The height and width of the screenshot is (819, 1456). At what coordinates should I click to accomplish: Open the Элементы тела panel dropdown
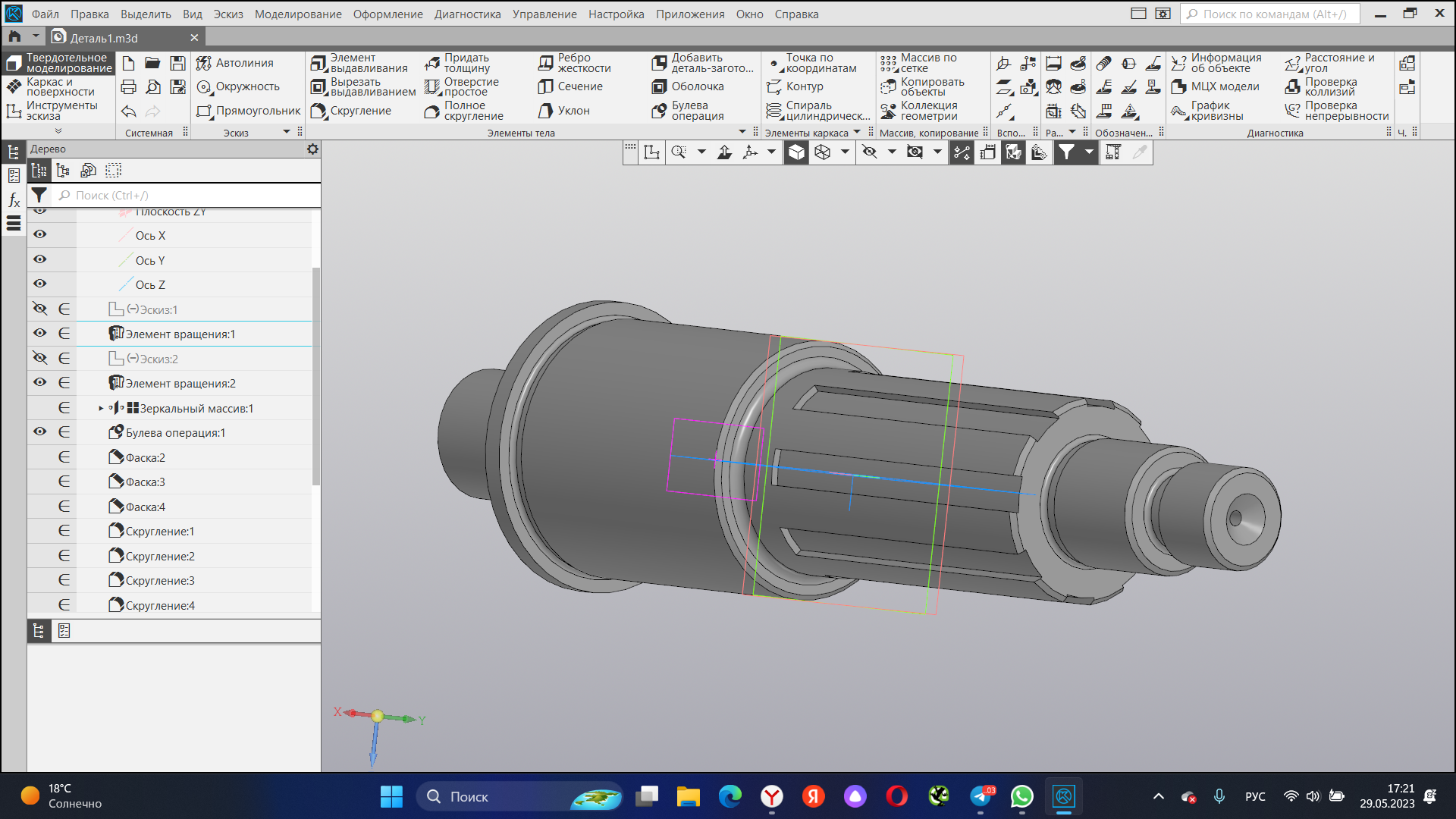pos(742,132)
